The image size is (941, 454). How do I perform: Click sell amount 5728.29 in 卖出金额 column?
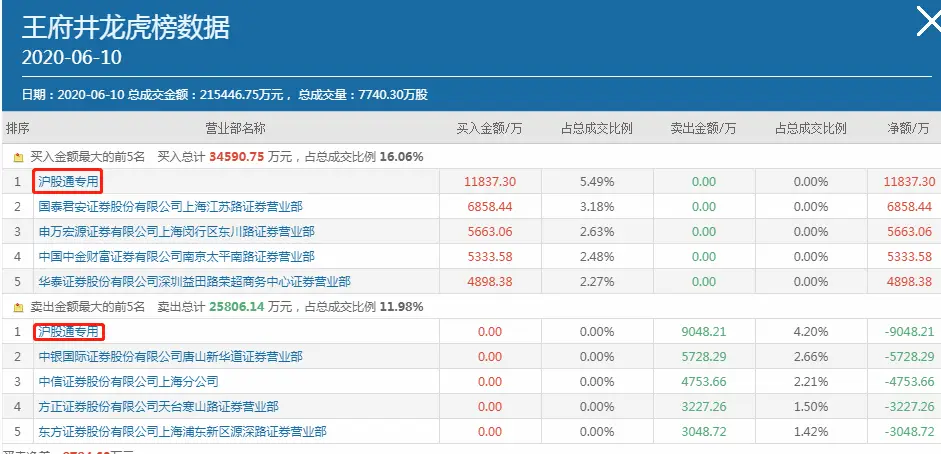tap(704, 357)
